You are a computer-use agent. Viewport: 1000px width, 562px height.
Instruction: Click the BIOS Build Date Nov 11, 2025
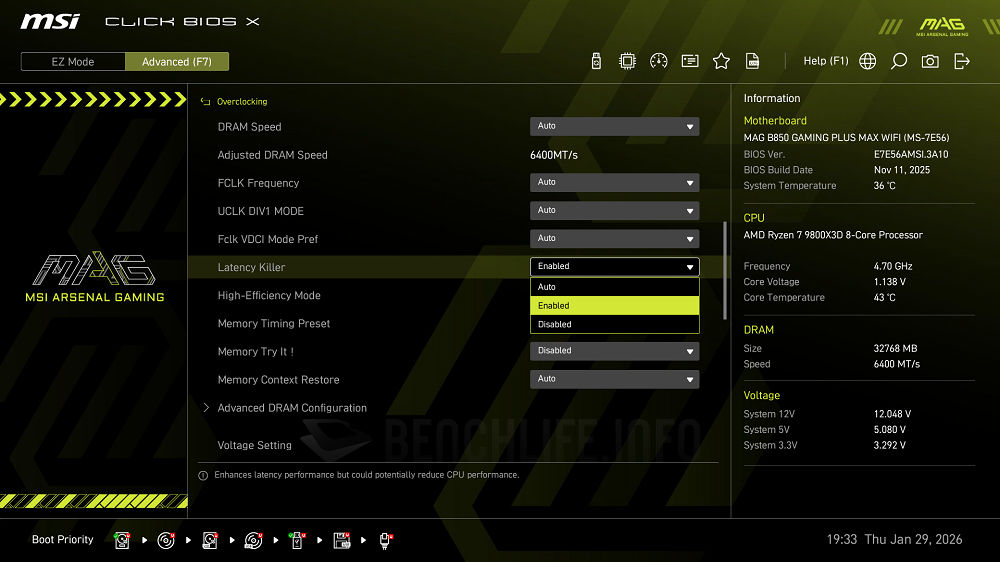click(x=902, y=170)
